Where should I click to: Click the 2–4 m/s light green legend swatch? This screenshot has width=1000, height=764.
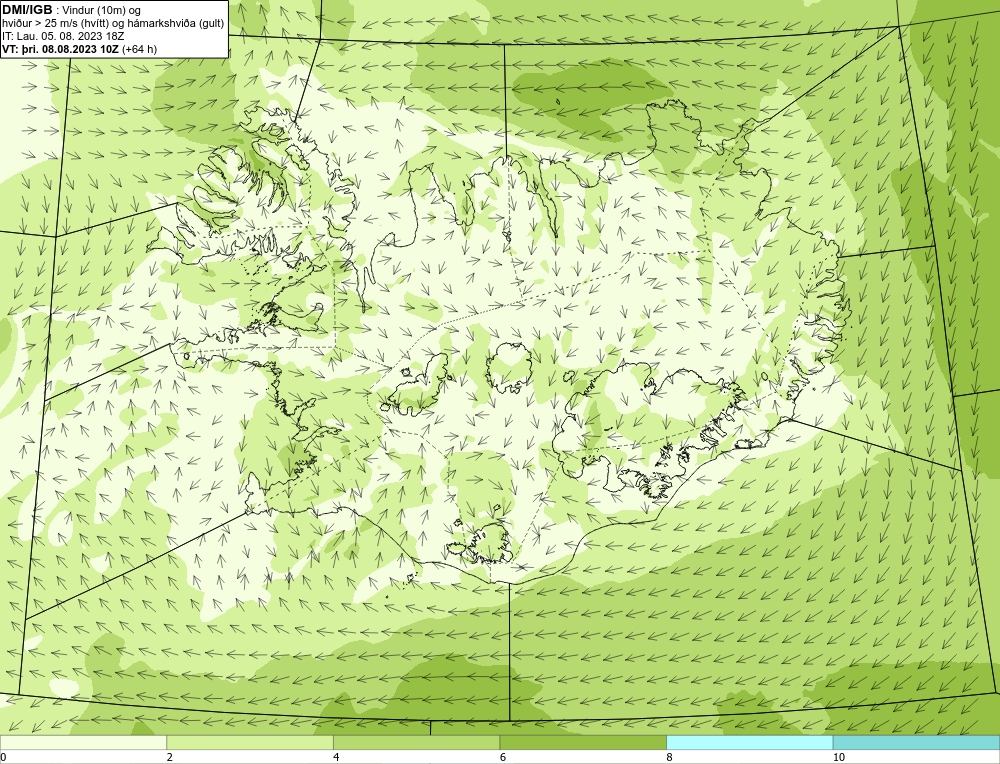250,742
